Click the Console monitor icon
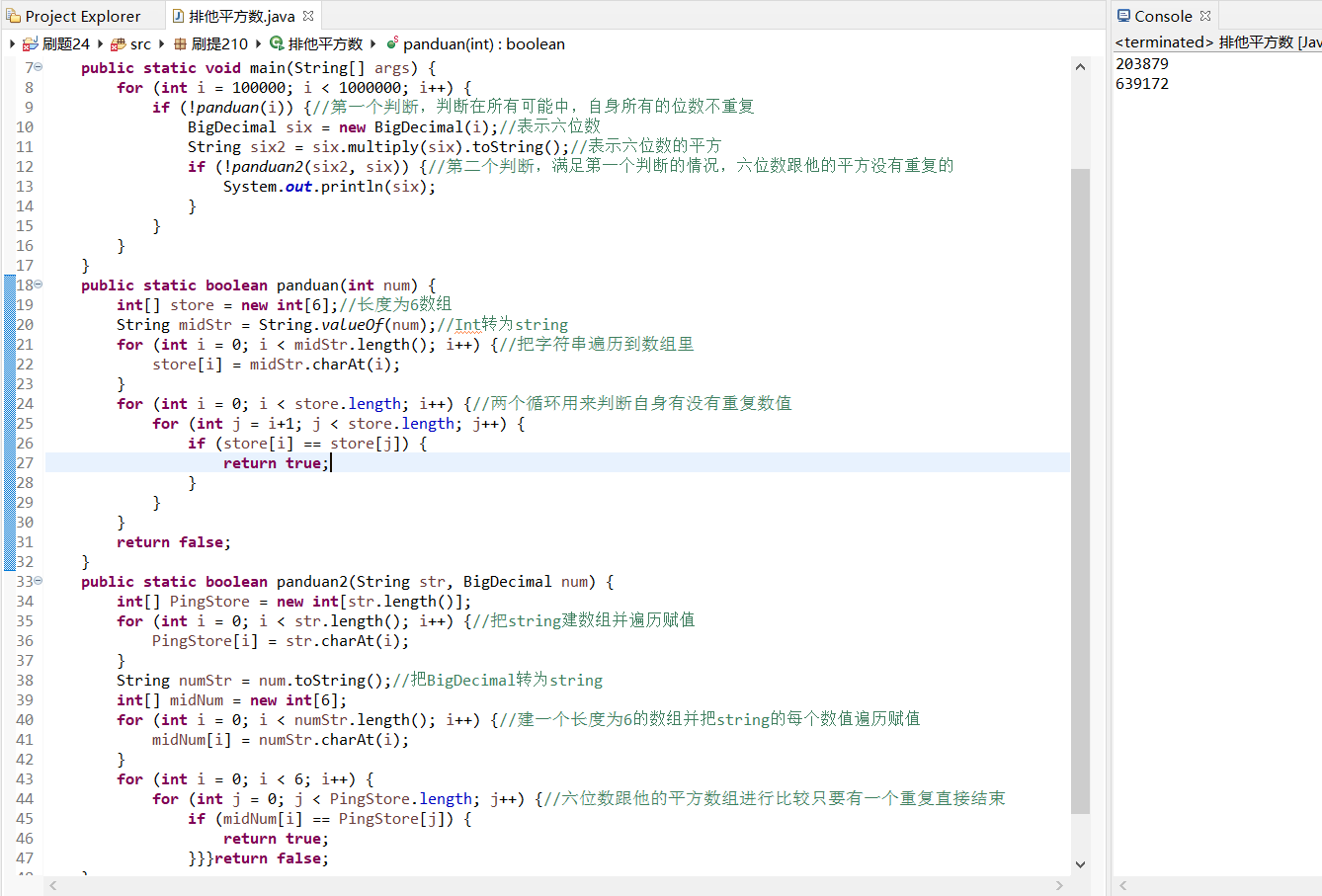The height and width of the screenshot is (896, 1322). pos(1124,16)
